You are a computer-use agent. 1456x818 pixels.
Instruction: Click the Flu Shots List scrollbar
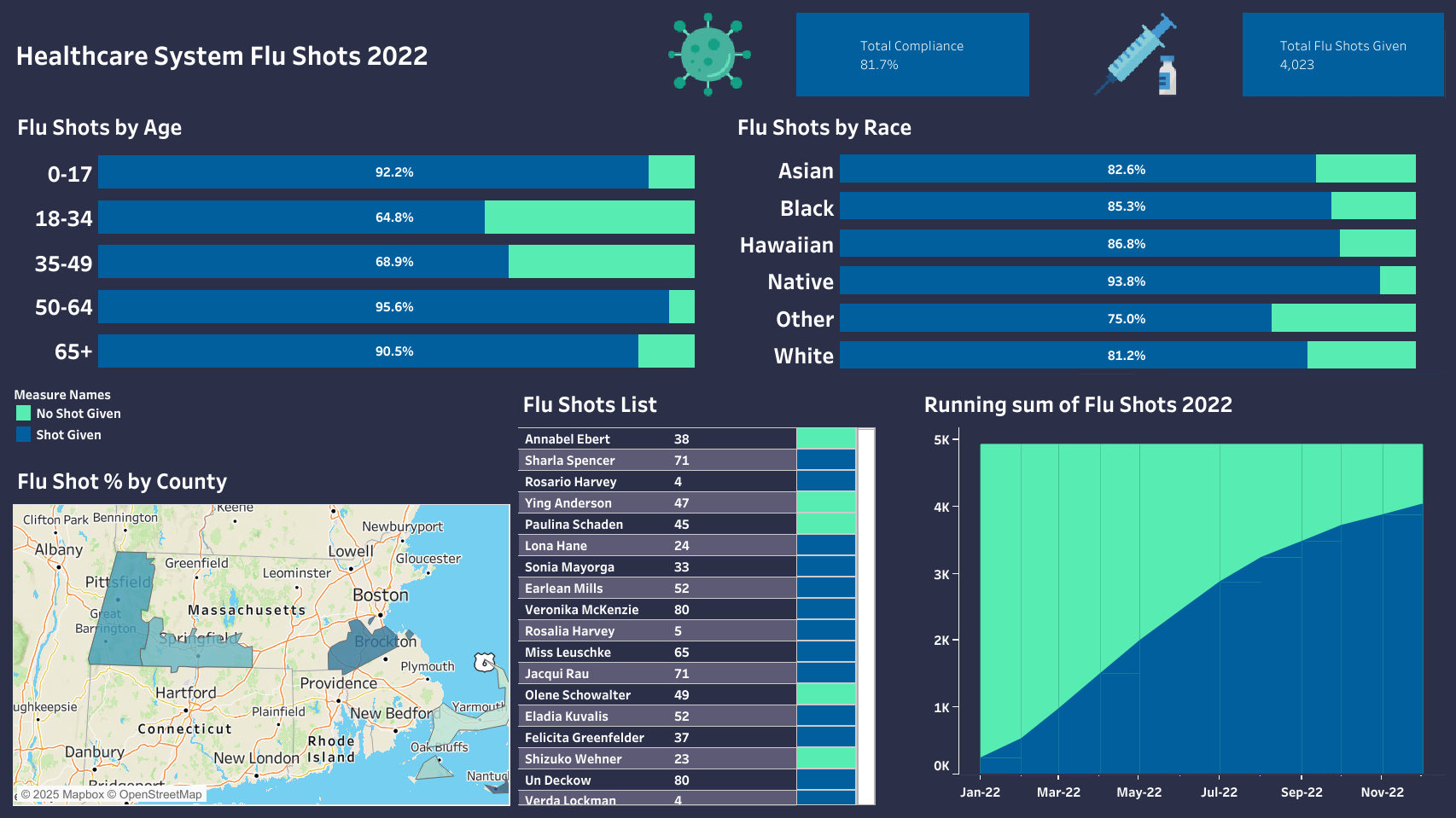coord(866,616)
